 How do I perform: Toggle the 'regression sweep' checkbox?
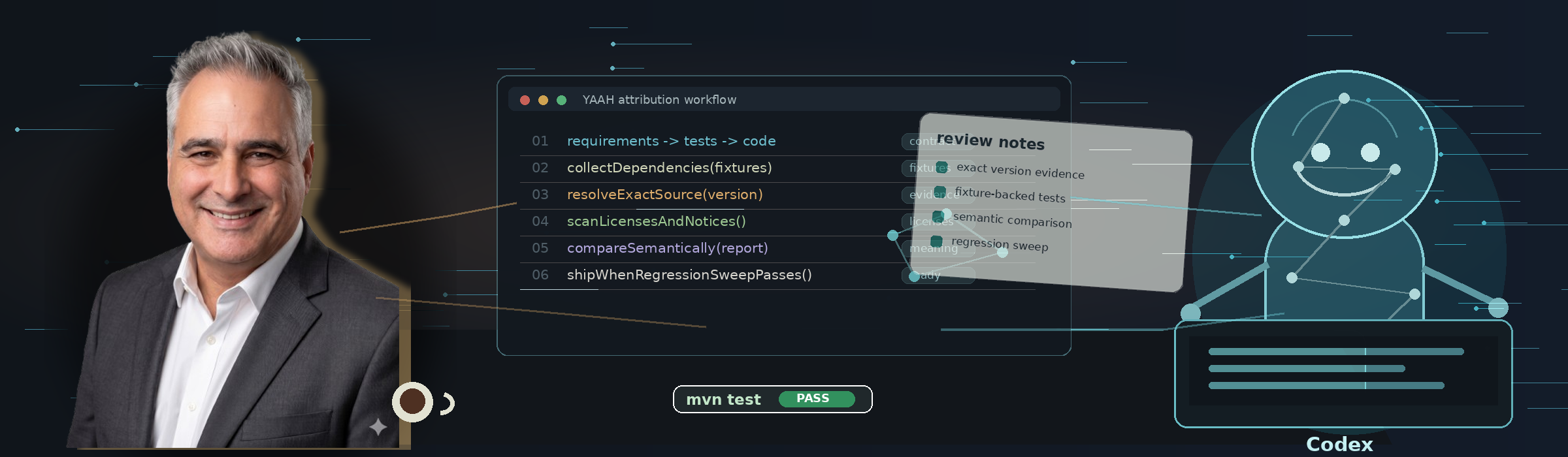[936, 241]
